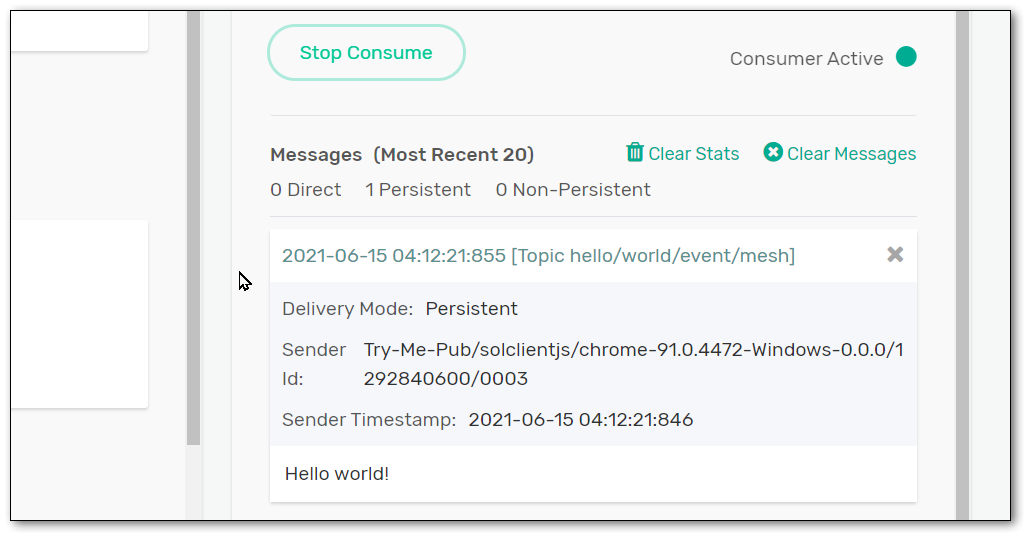
Task: Click the message header timestamp and topic
Action: pyautogui.click(x=538, y=256)
